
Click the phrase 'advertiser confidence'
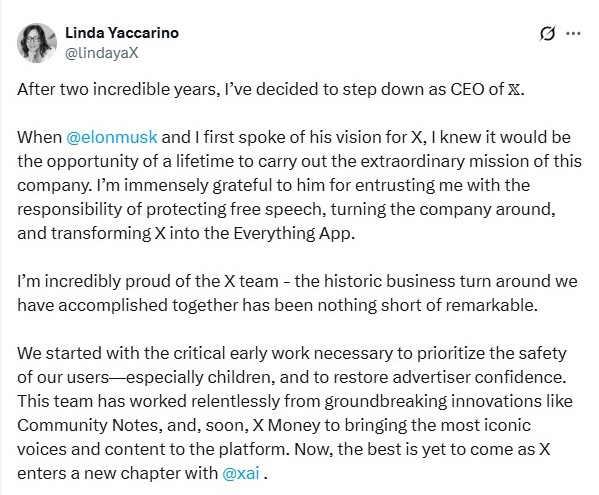click(x=479, y=377)
